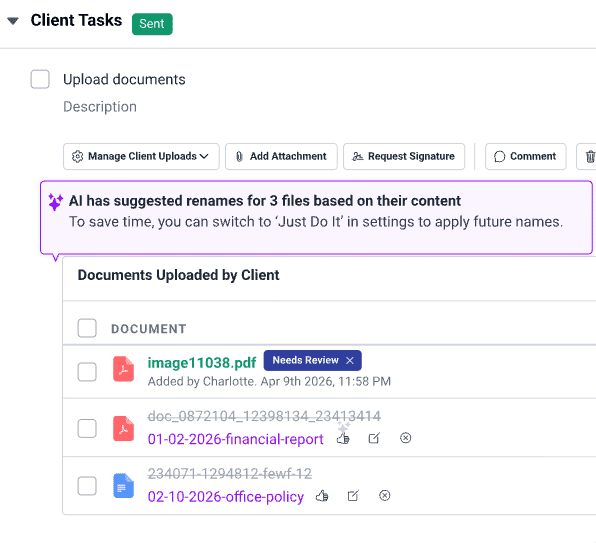Image resolution: width=596 pixels, height=543 pixels.
Task: Select the image11038.pdf row checkbox
Action: point(87,372)
